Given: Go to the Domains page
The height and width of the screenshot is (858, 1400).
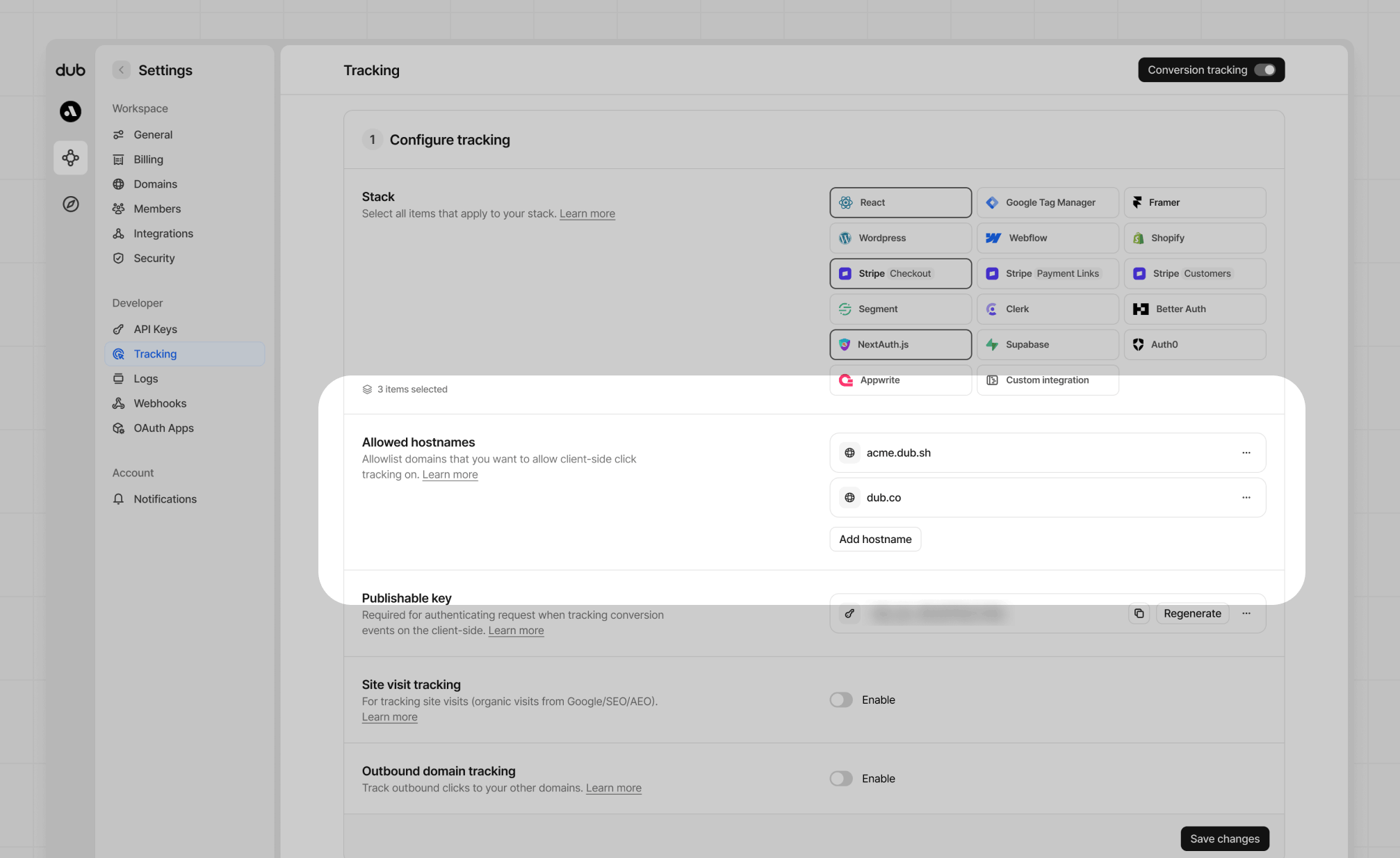Looking at the screenshot, I should click(184, 184).
